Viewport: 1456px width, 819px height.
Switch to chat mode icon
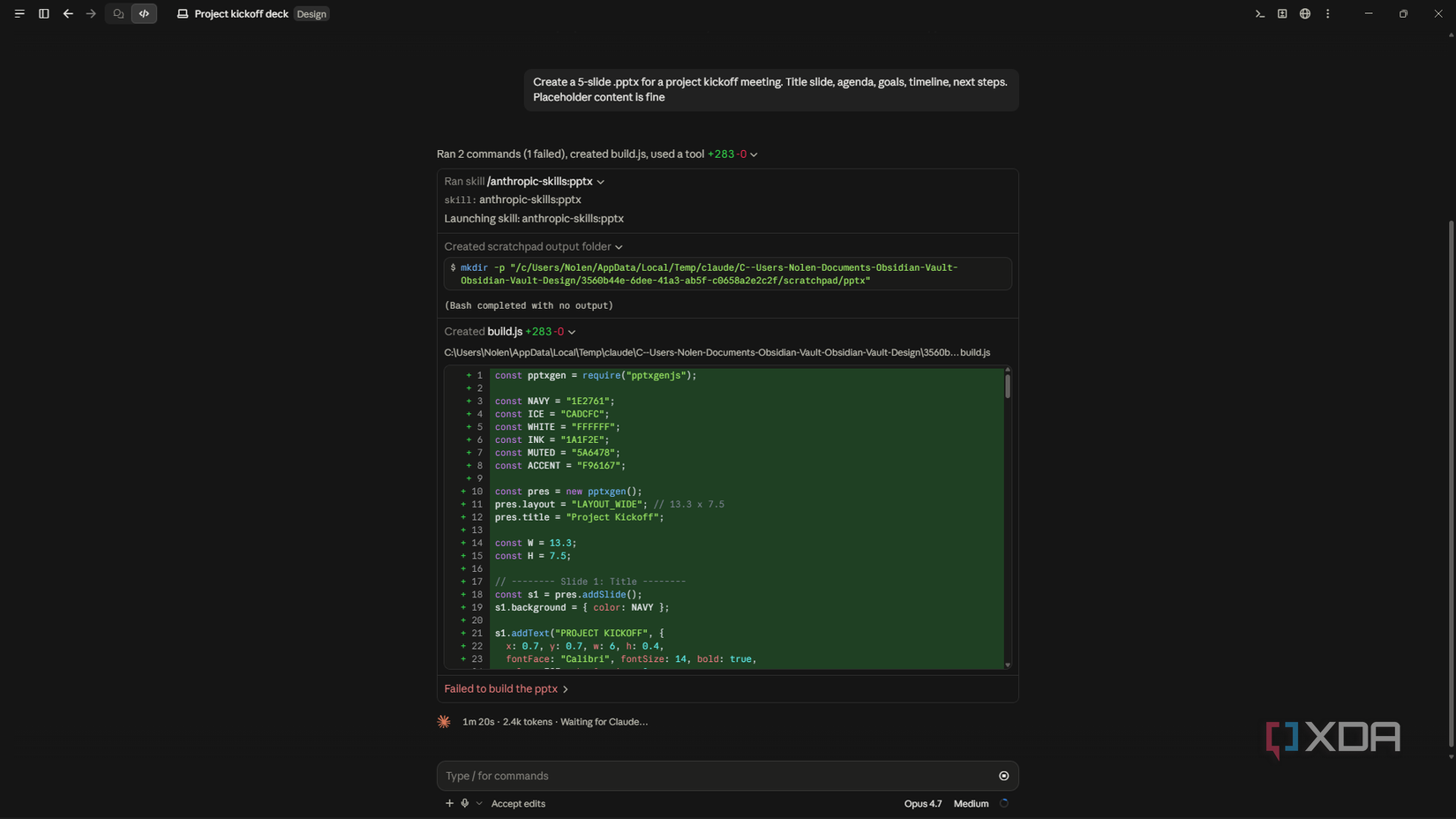click(118, 14)
